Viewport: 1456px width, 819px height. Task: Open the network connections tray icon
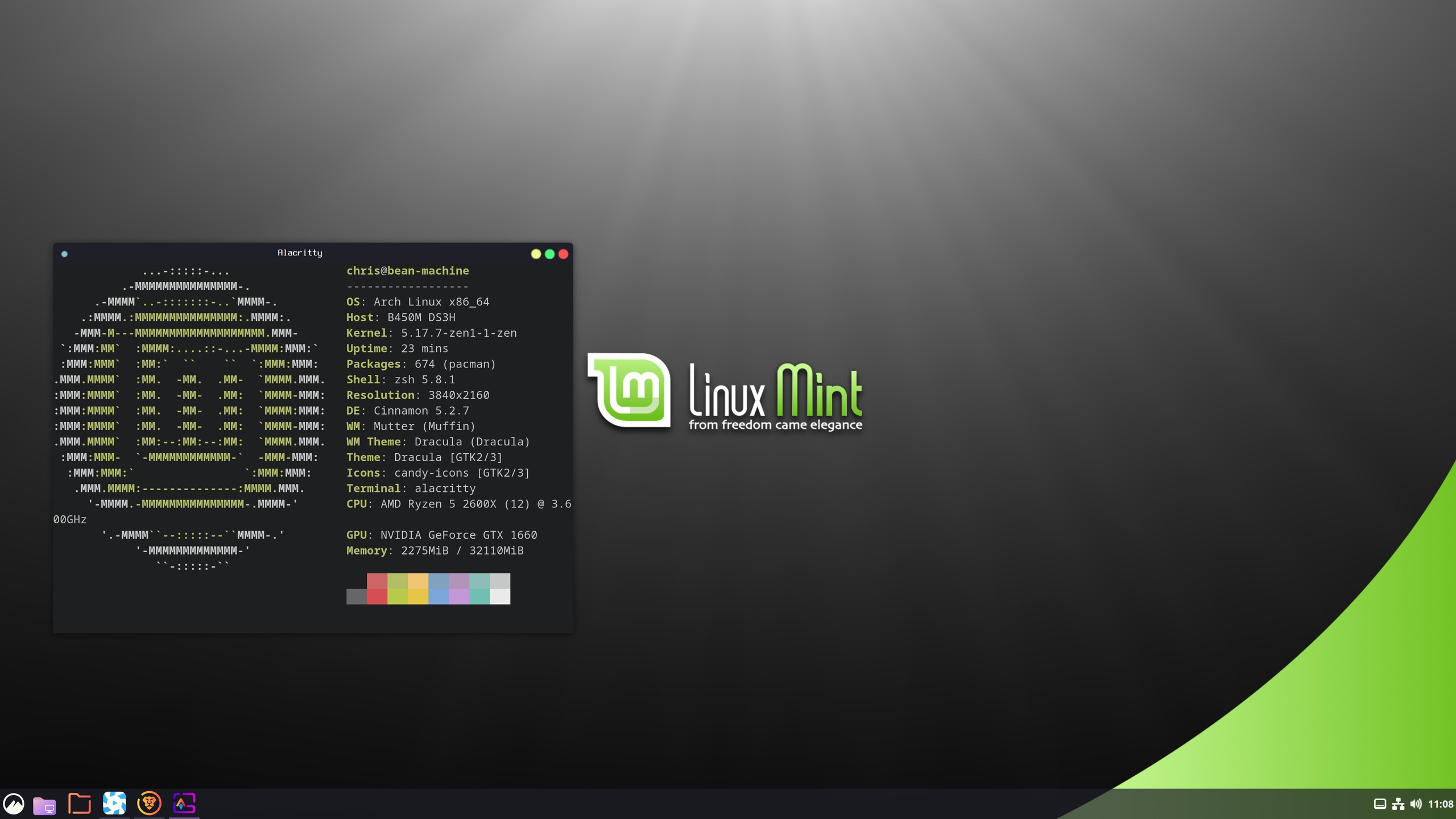coord(1398,804)
